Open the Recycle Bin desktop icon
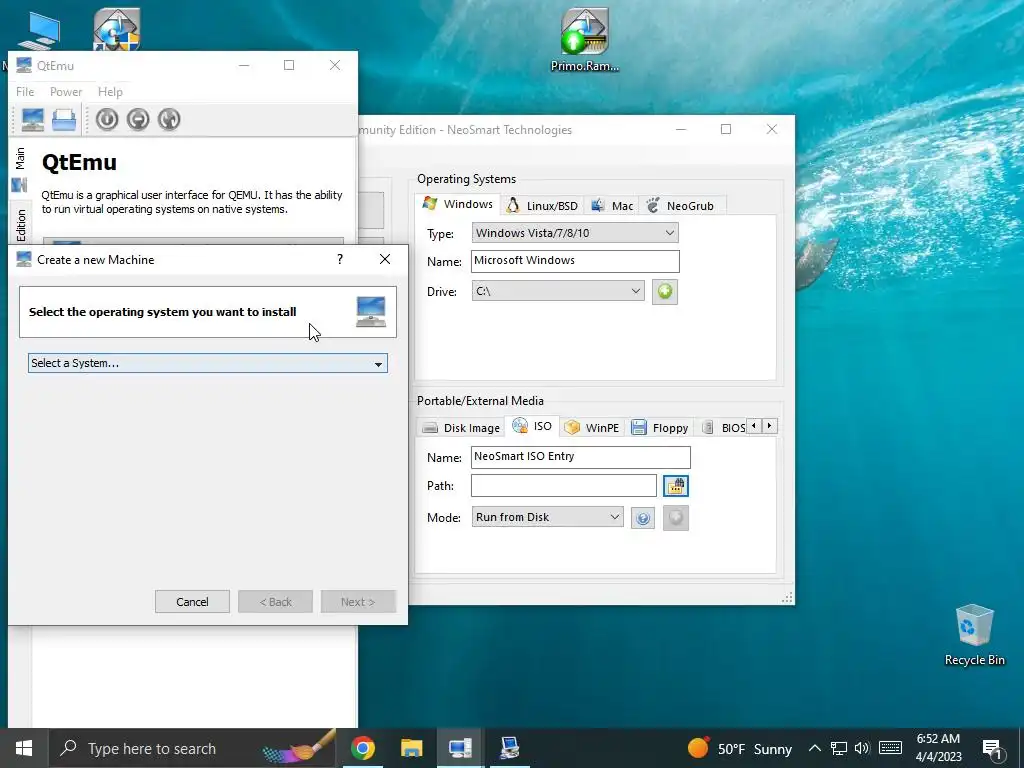This screenshot has height=768, width=1024. 974,635
